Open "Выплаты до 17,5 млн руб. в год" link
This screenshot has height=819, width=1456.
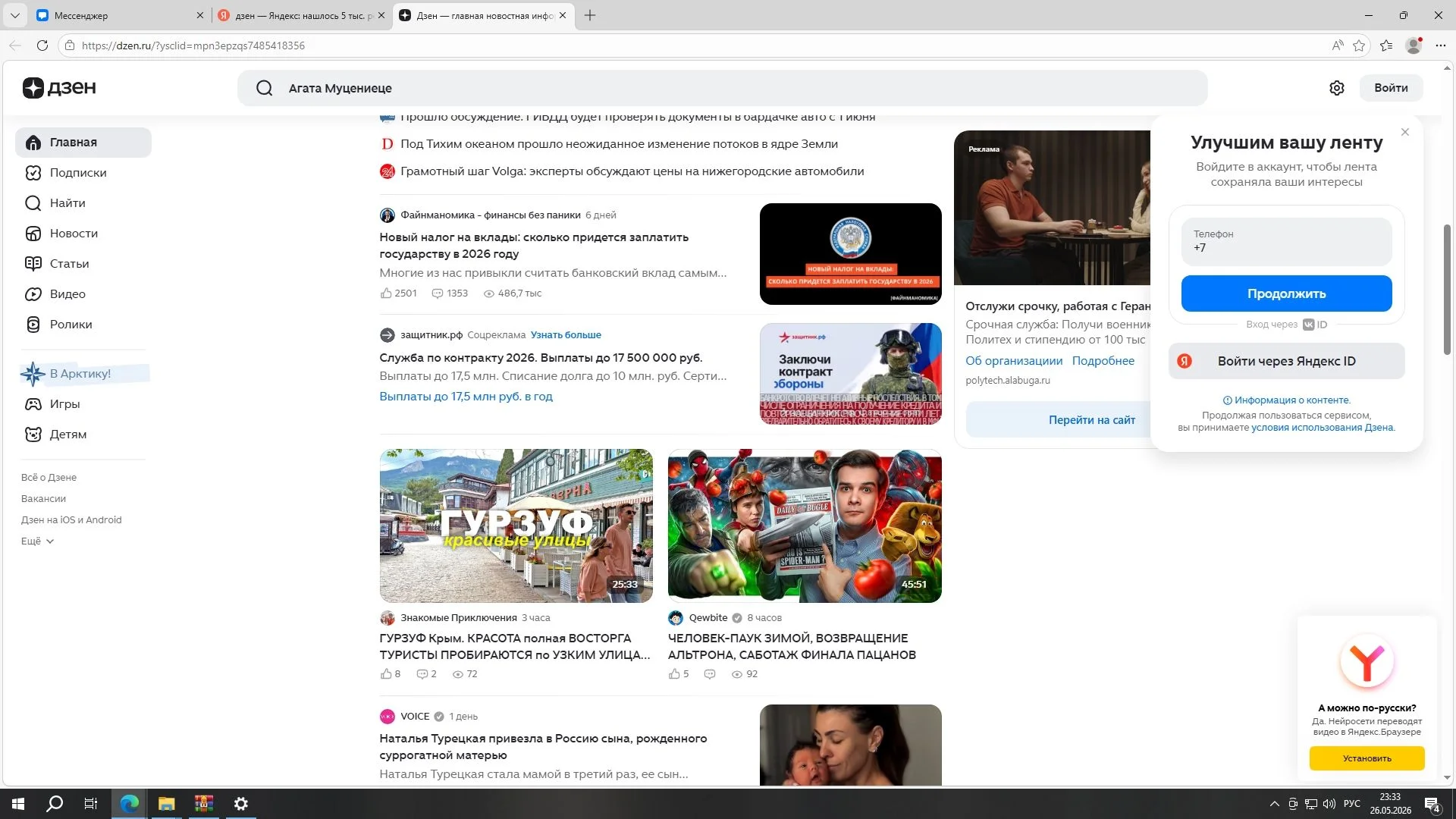pos(466,397)
